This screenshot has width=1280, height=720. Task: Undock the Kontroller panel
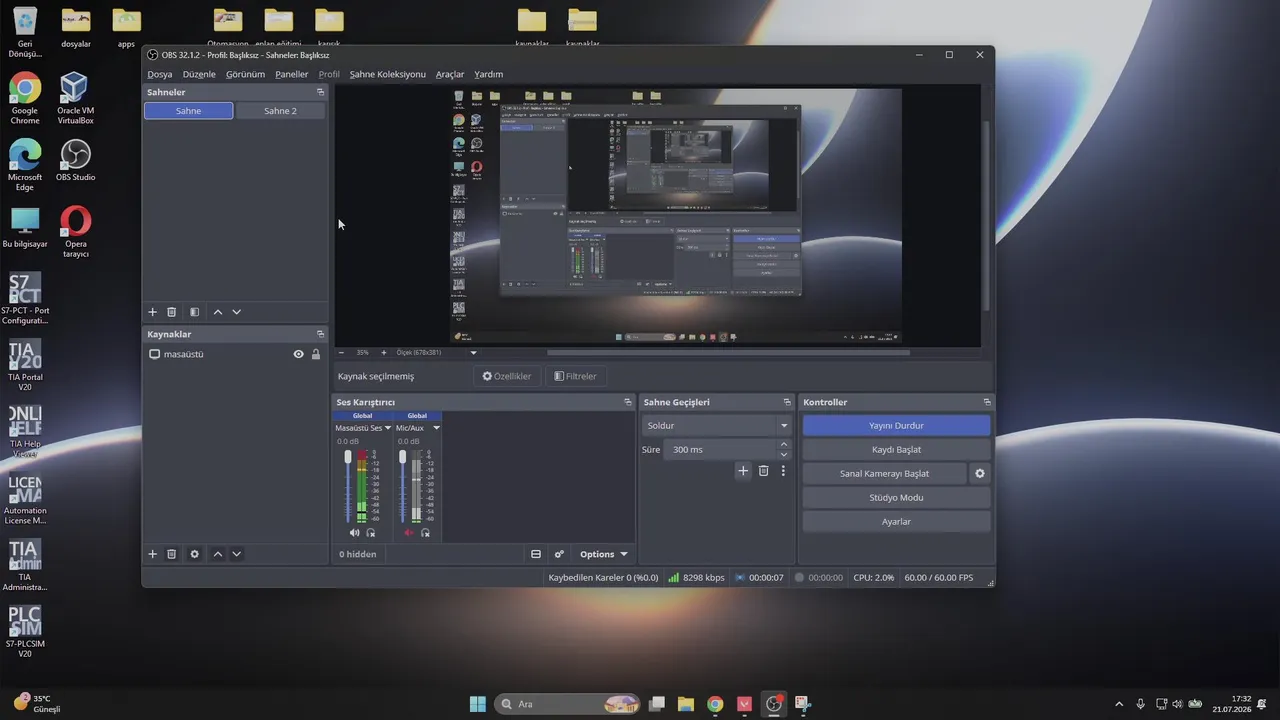coord(987,402)
